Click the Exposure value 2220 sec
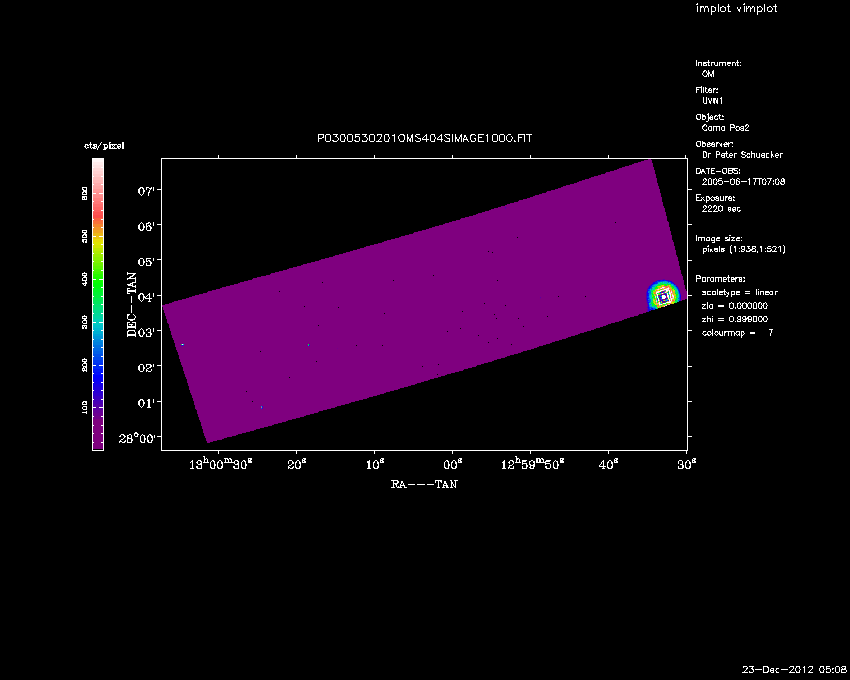 (x=721, y=209)
